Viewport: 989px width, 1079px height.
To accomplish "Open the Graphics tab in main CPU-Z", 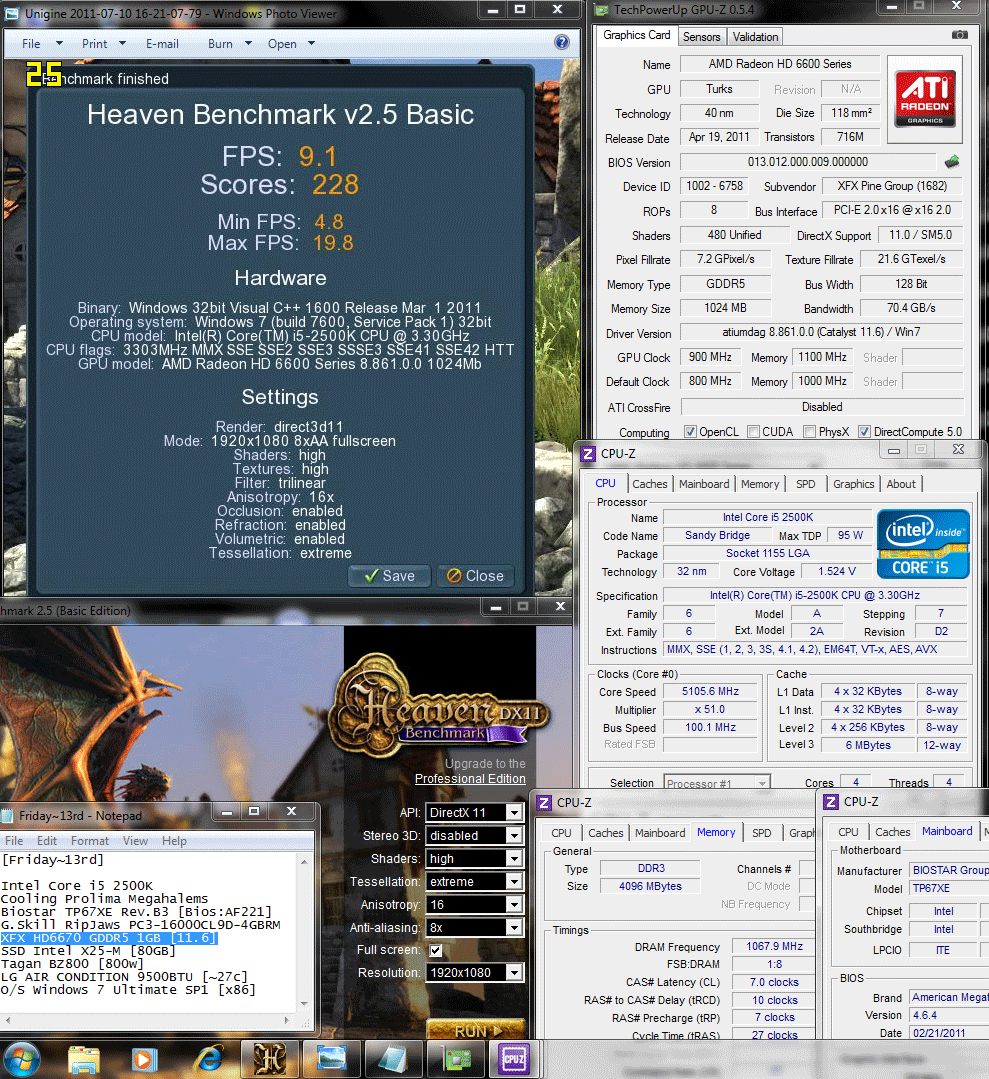I will 853,484.
